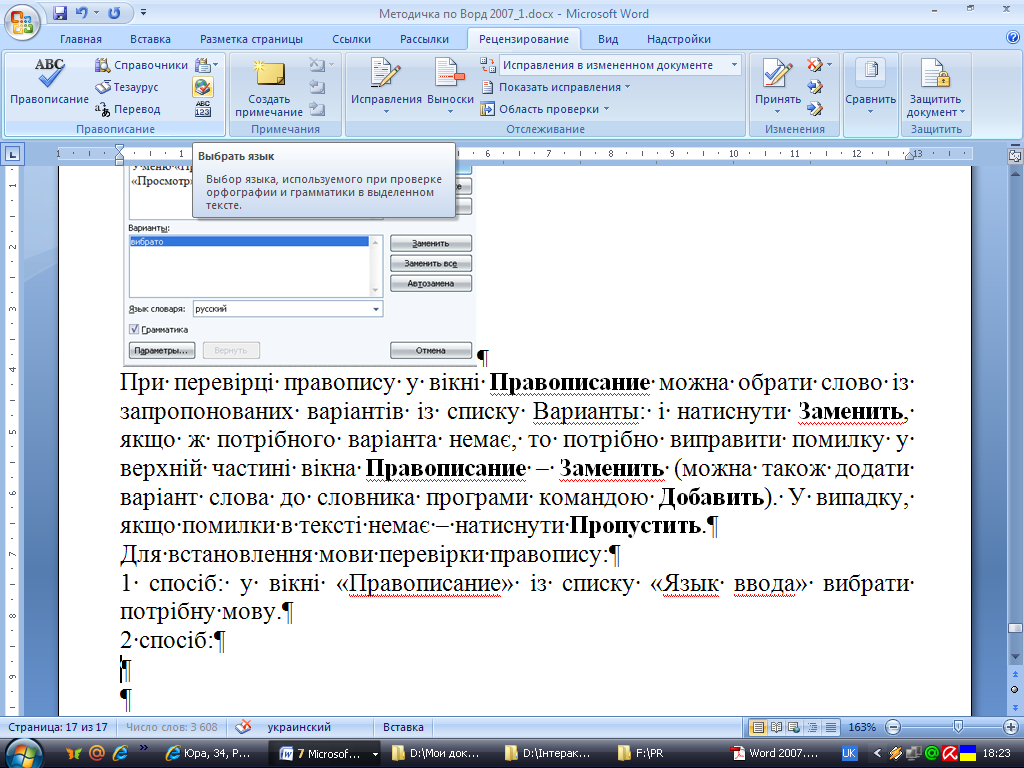Open the Тезаурус thesaurus
The height and width of the screenshot is (768, 1024).
pyautogui.click(x=127, y=87)
